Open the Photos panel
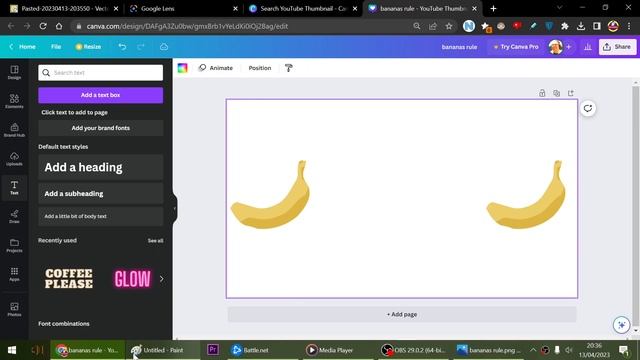The height and width of the screenshot is (360, 640). [14, 309]
